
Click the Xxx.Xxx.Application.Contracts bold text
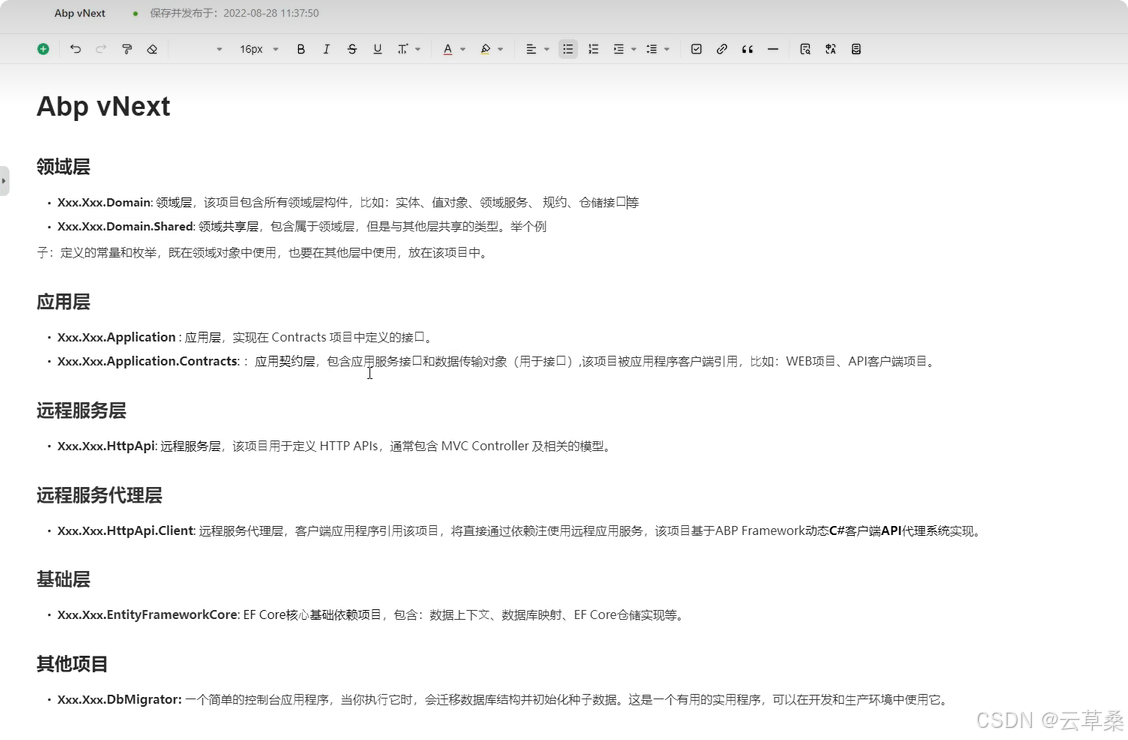click(148, 361)
